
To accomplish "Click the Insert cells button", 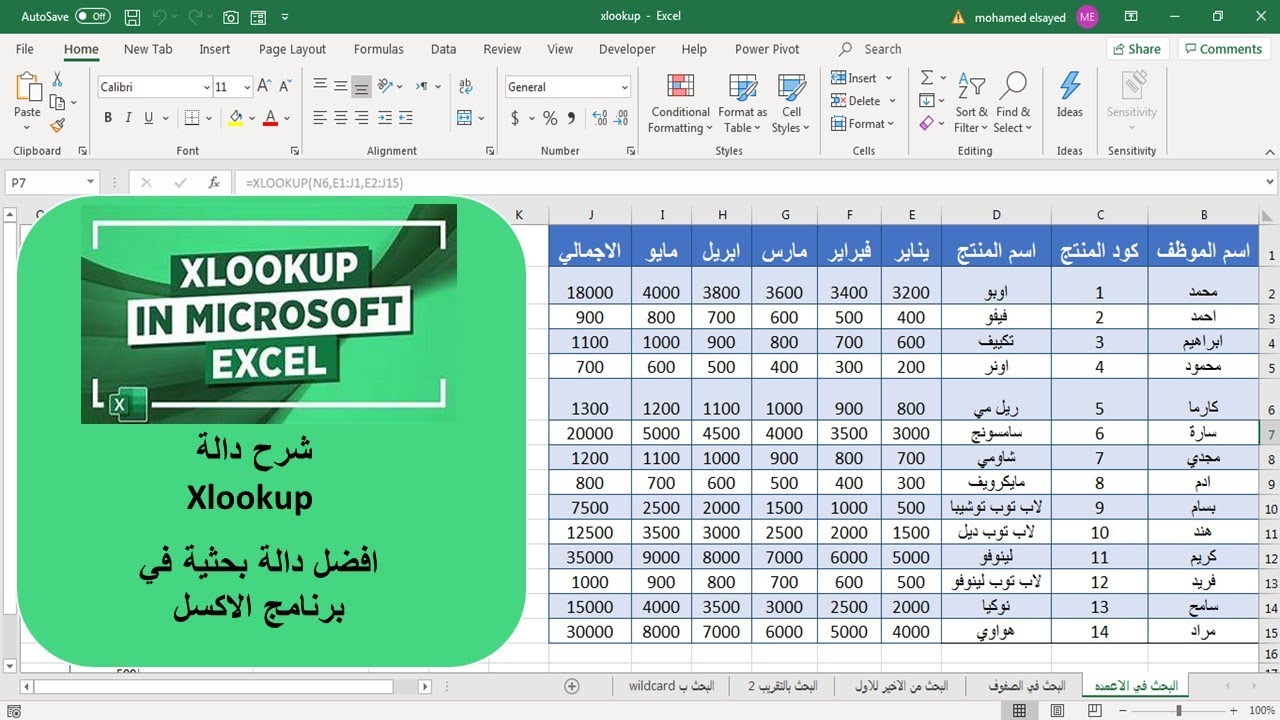I will (x=860, y=78).
